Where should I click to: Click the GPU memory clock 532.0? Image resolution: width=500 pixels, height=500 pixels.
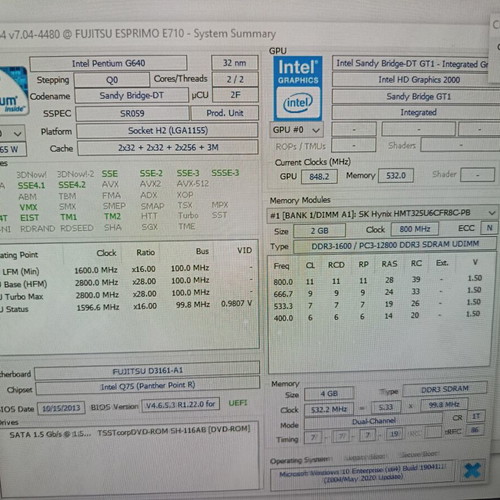396,176
